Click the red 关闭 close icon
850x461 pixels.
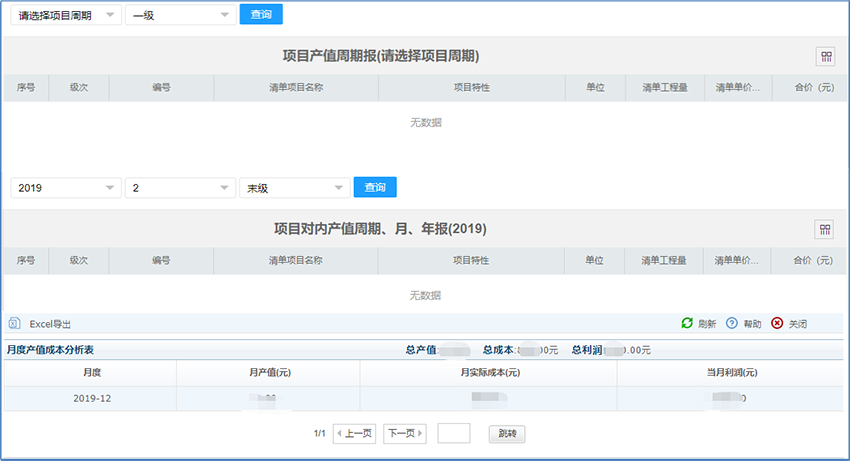coord(777,324)
